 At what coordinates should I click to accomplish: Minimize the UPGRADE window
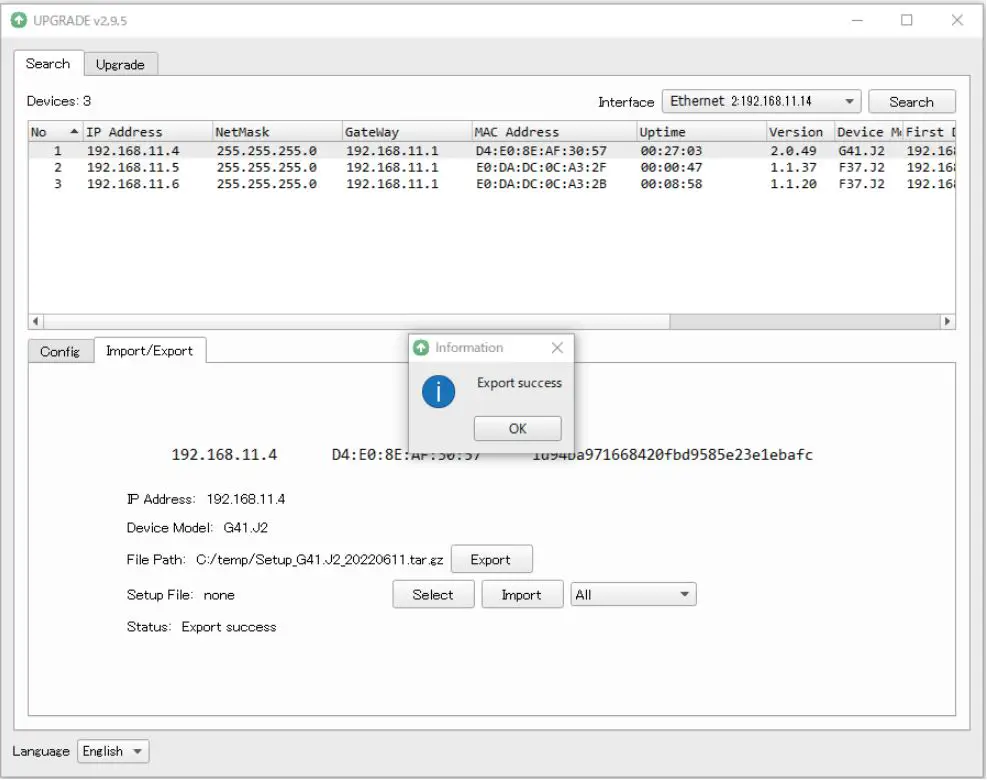point(857,20)
